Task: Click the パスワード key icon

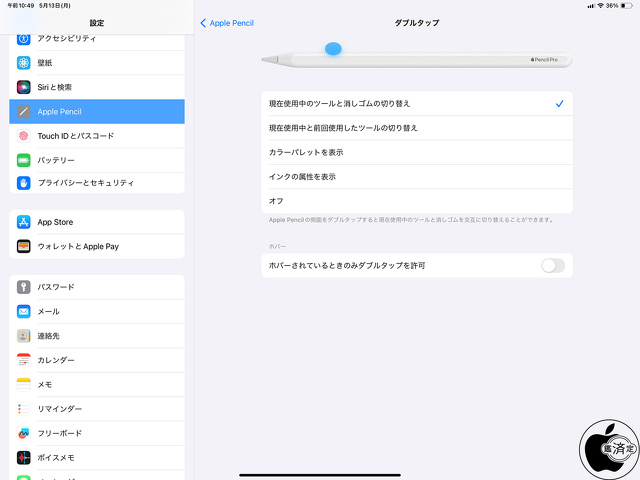Action: tap(24, 287)
